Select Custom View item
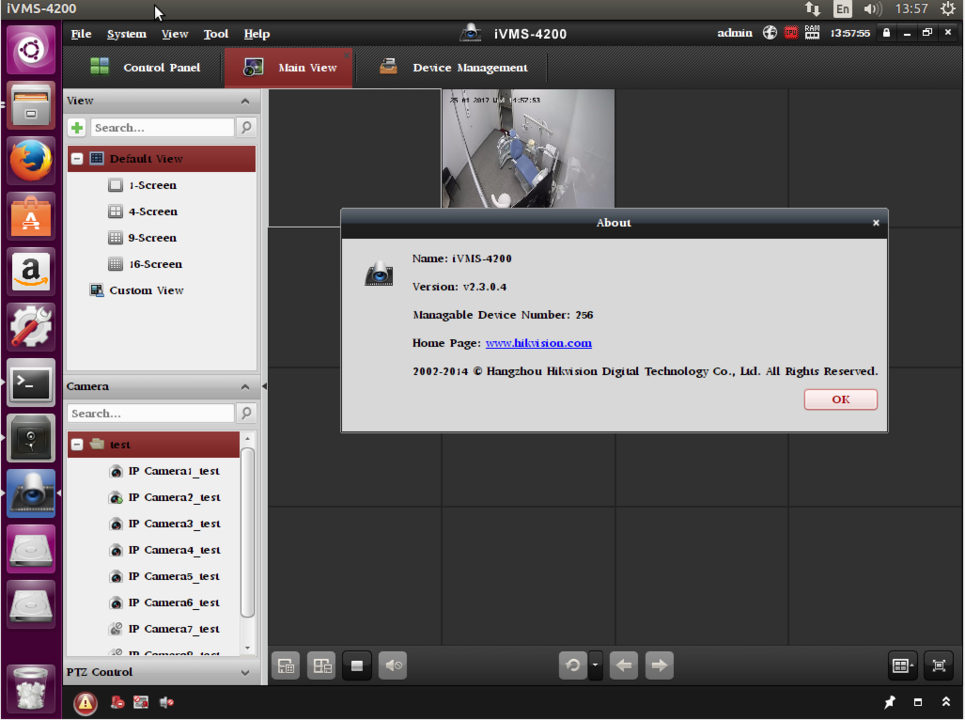Image resolution: width=965 pixels, height=720 pixels. (x=146, y=290)
